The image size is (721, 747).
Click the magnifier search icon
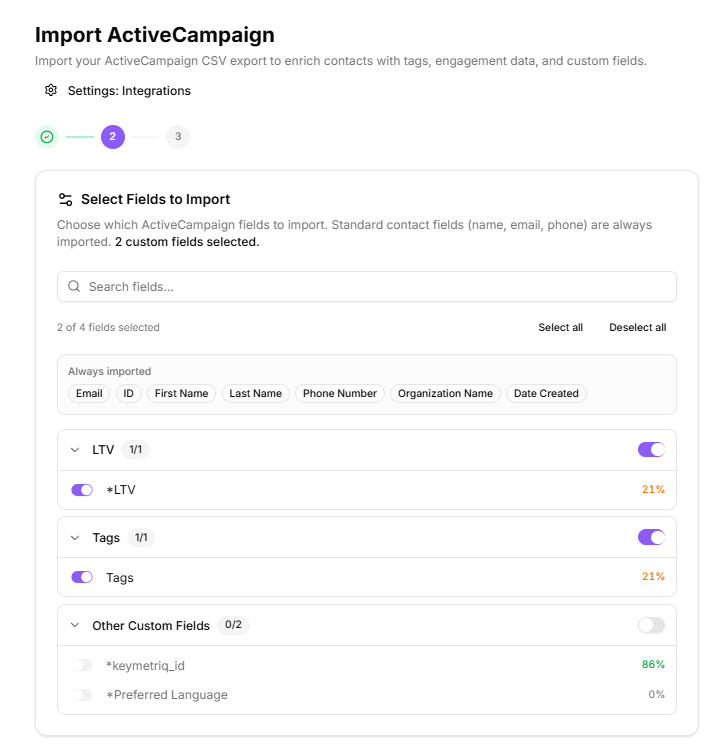(x=74, y=286)
